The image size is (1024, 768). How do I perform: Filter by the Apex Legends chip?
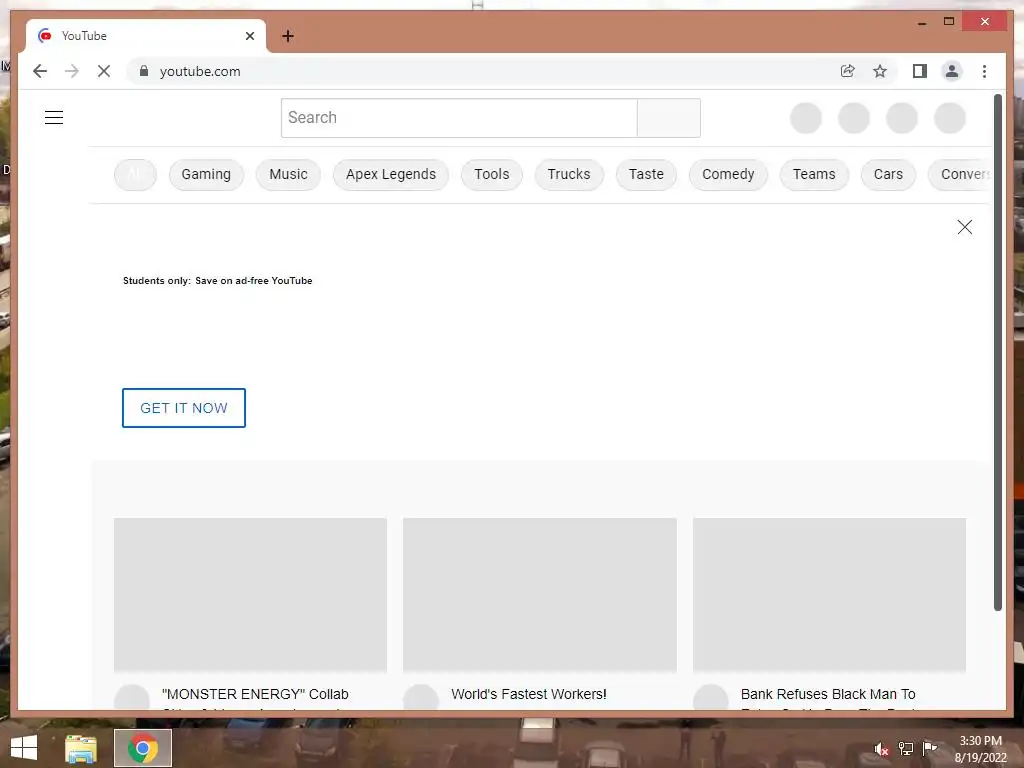pyautogui.click(x=391, y=174)
